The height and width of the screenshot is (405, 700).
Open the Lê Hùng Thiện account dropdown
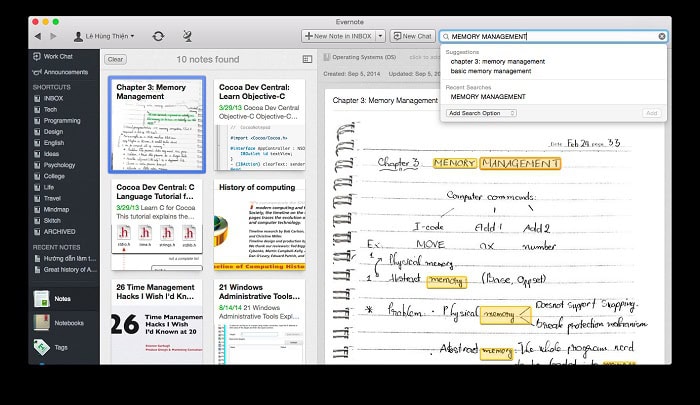(105, 36)
